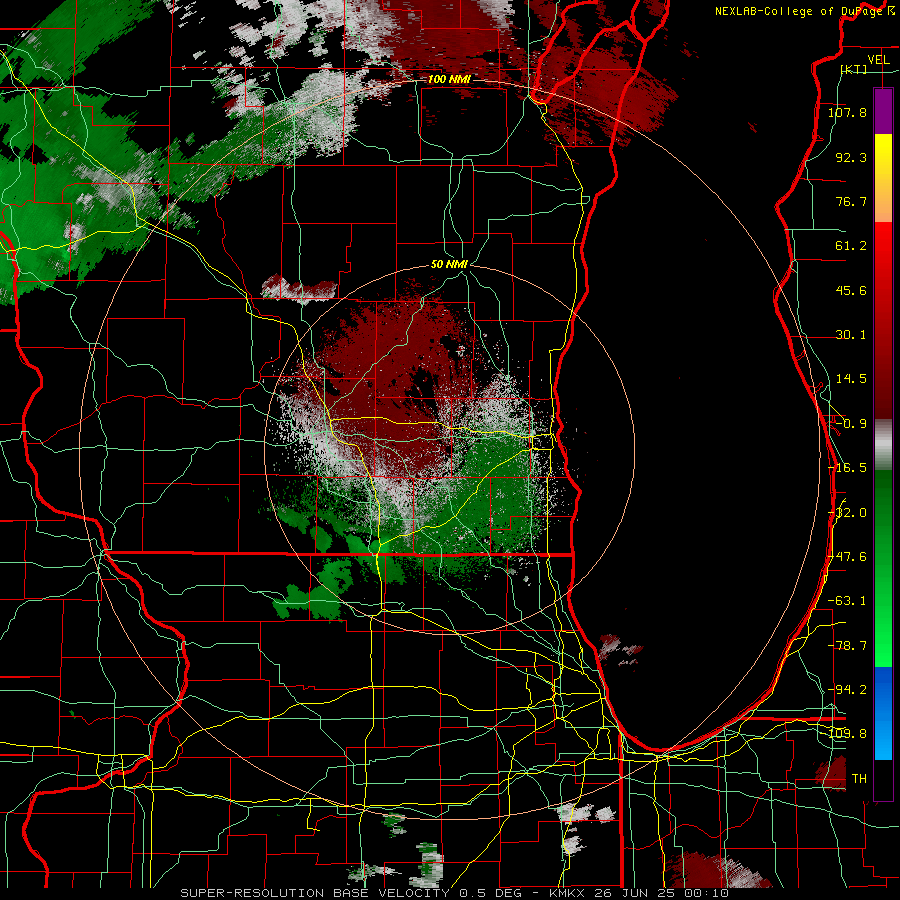Click the 107.8 value on velocity scale

[847, 112]
